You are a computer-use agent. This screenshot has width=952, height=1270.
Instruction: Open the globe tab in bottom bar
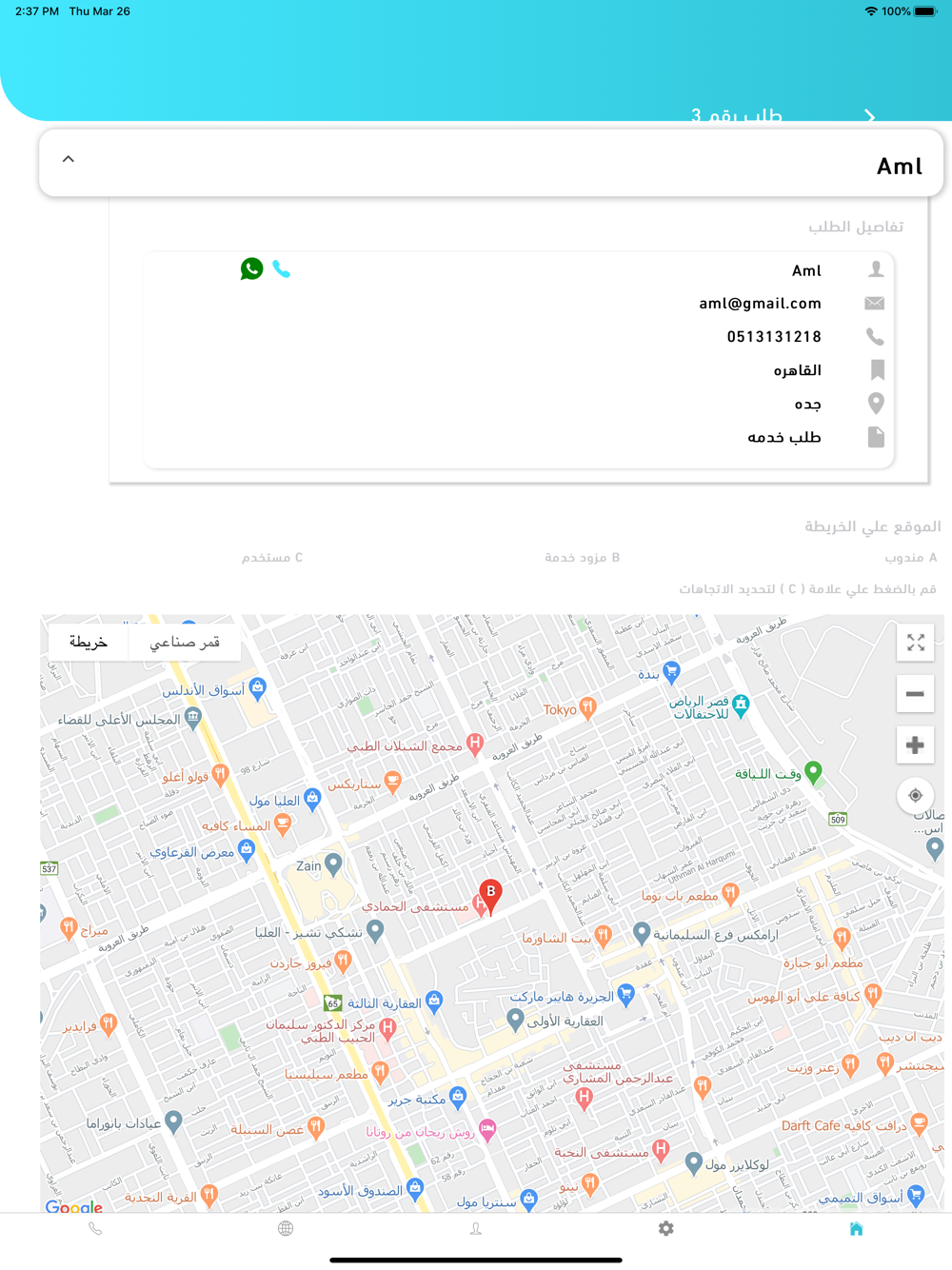(x=285, y=1229)
